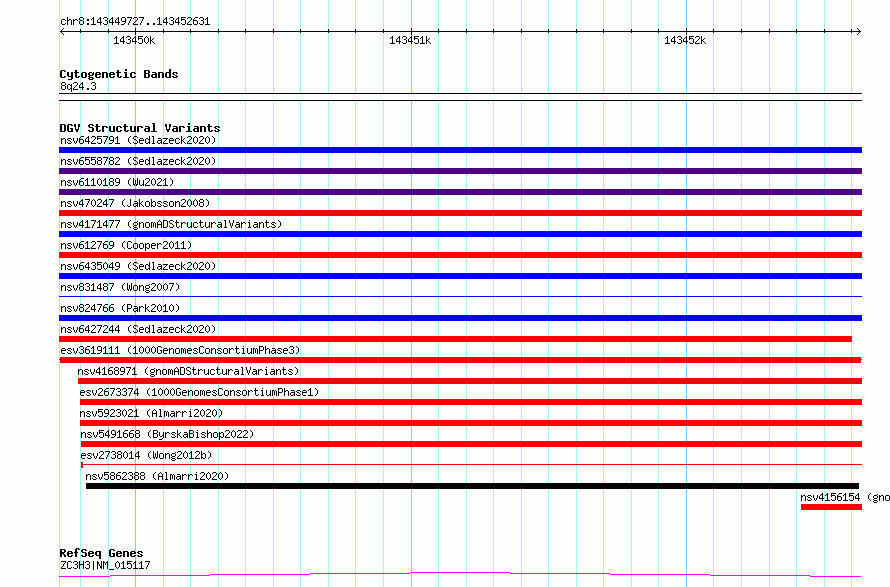Click the purple bar for nsv6558782

coord(460,171)
